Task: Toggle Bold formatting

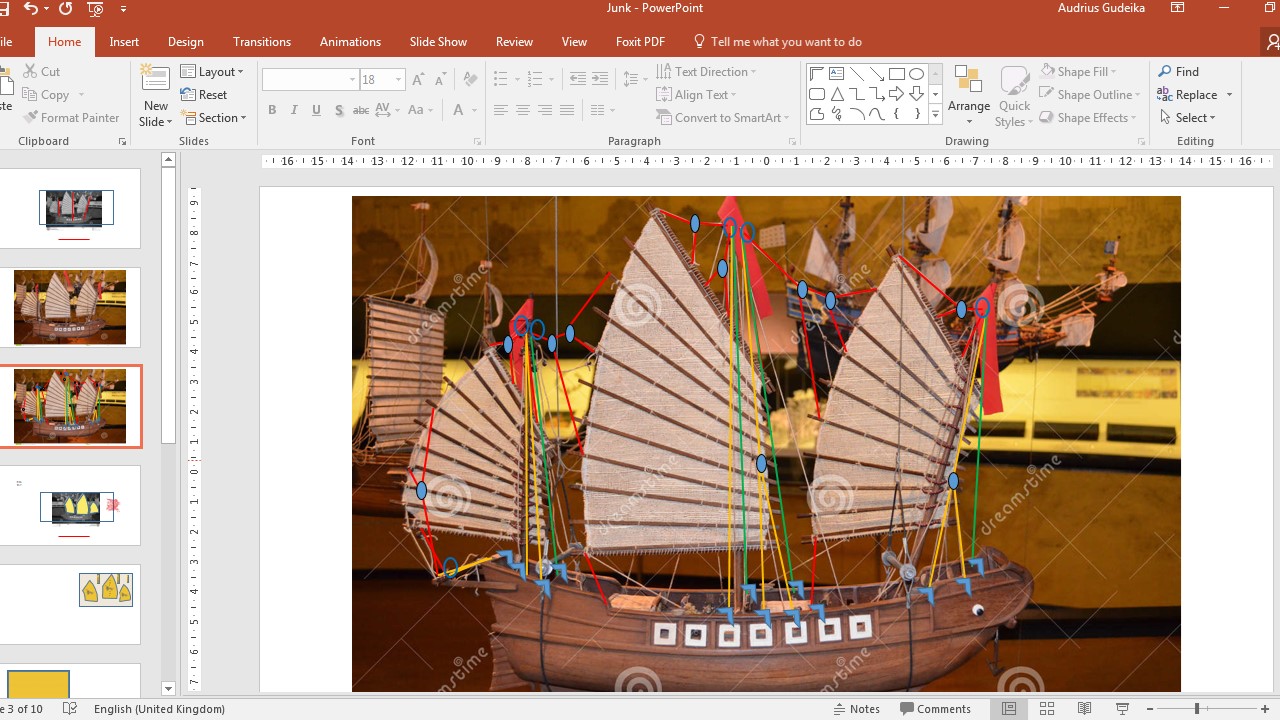Action: pyautogui.click(x=272, y=111)
